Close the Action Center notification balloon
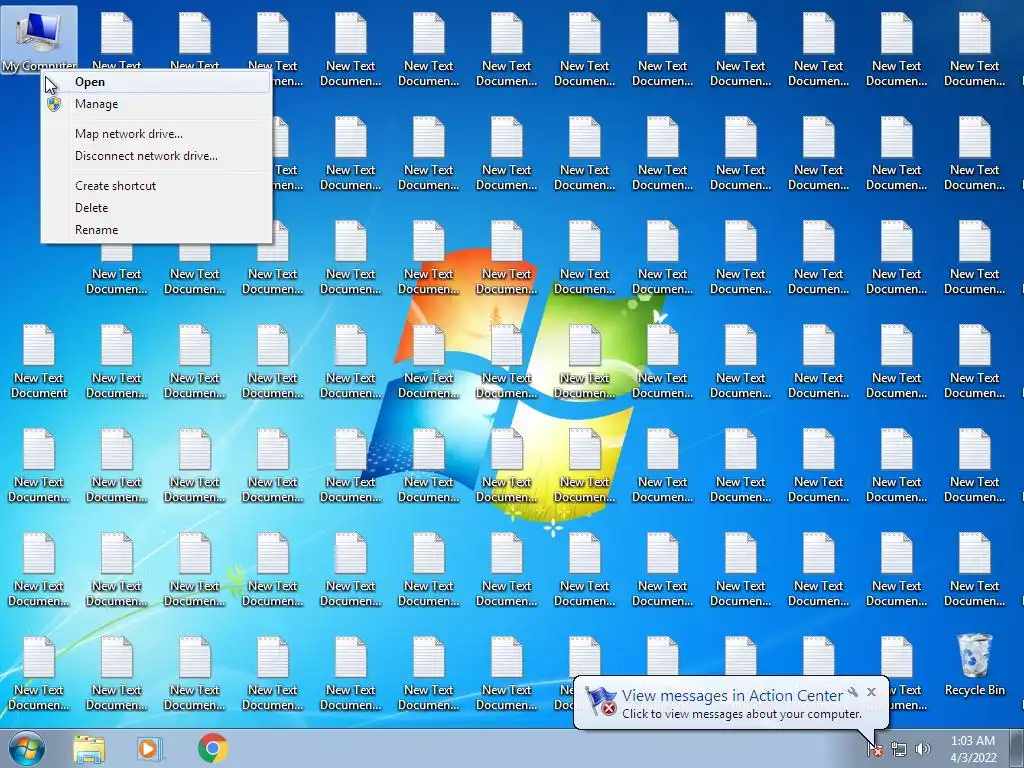1024x768 pixels. (x=871, y=692)
